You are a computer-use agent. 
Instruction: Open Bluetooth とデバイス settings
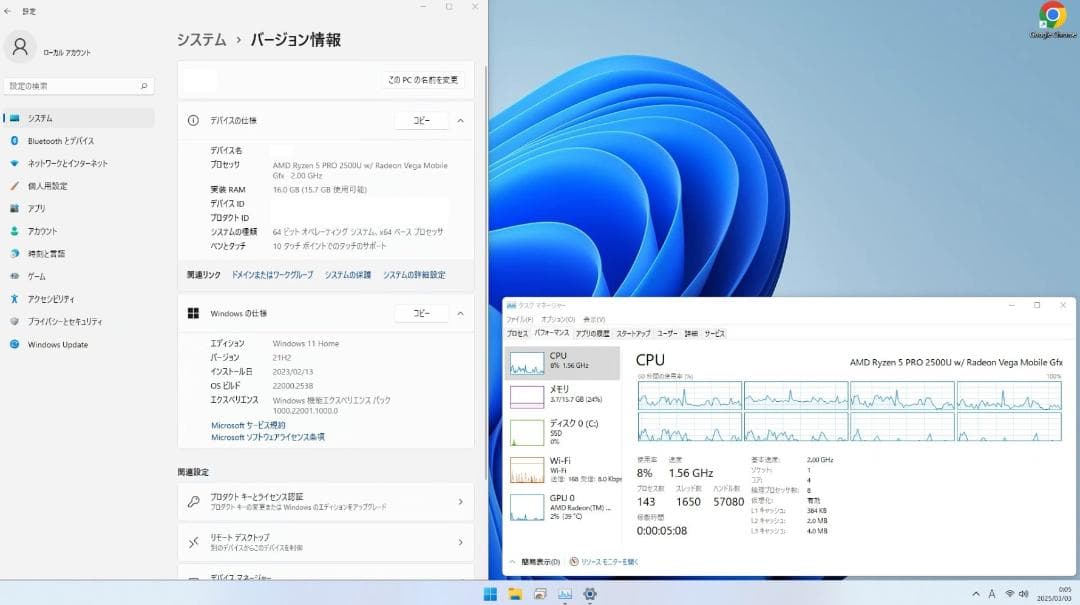[60, 141]
